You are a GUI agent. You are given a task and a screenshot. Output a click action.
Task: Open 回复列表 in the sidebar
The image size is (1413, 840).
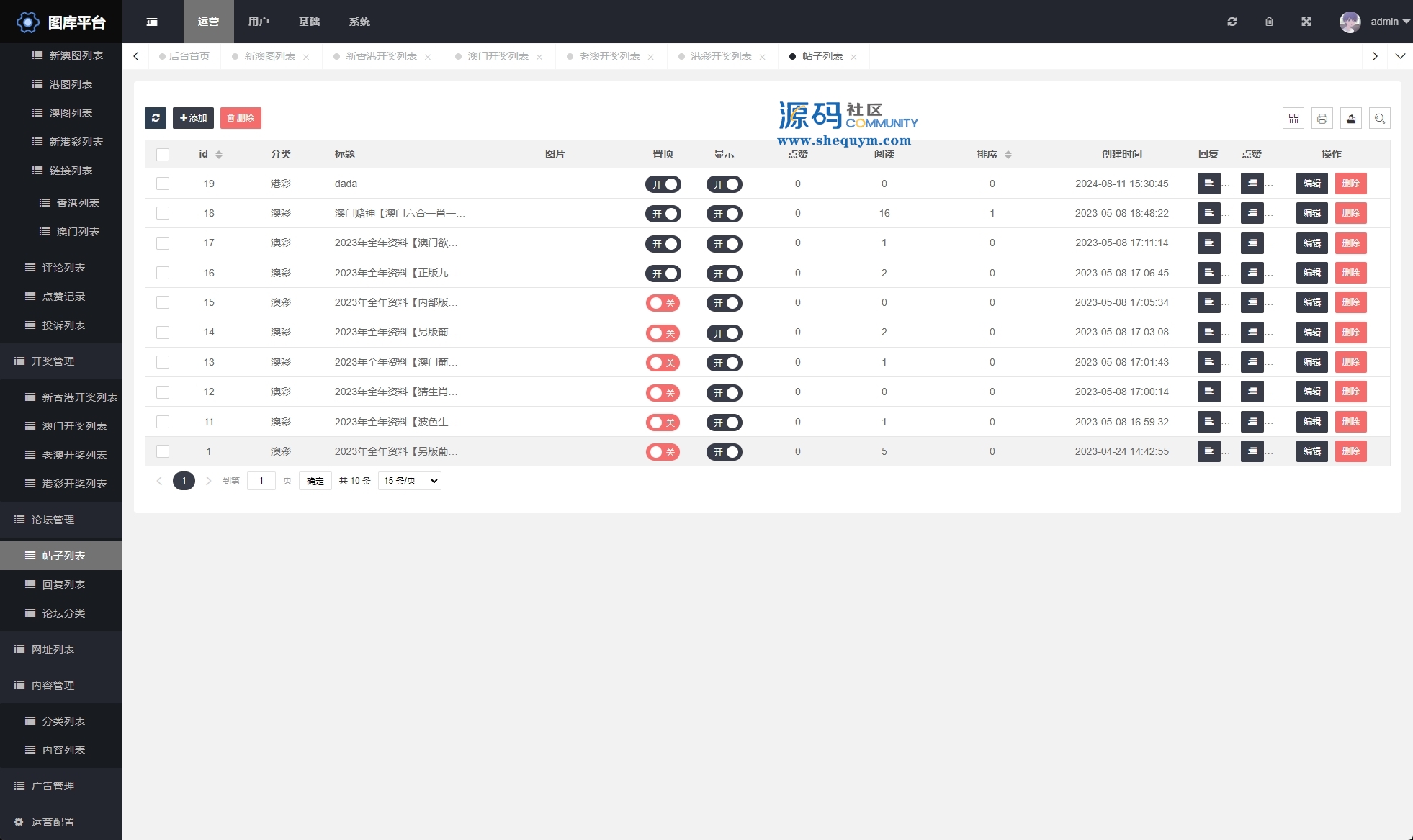pyautogui.click(x=61, y=584)
